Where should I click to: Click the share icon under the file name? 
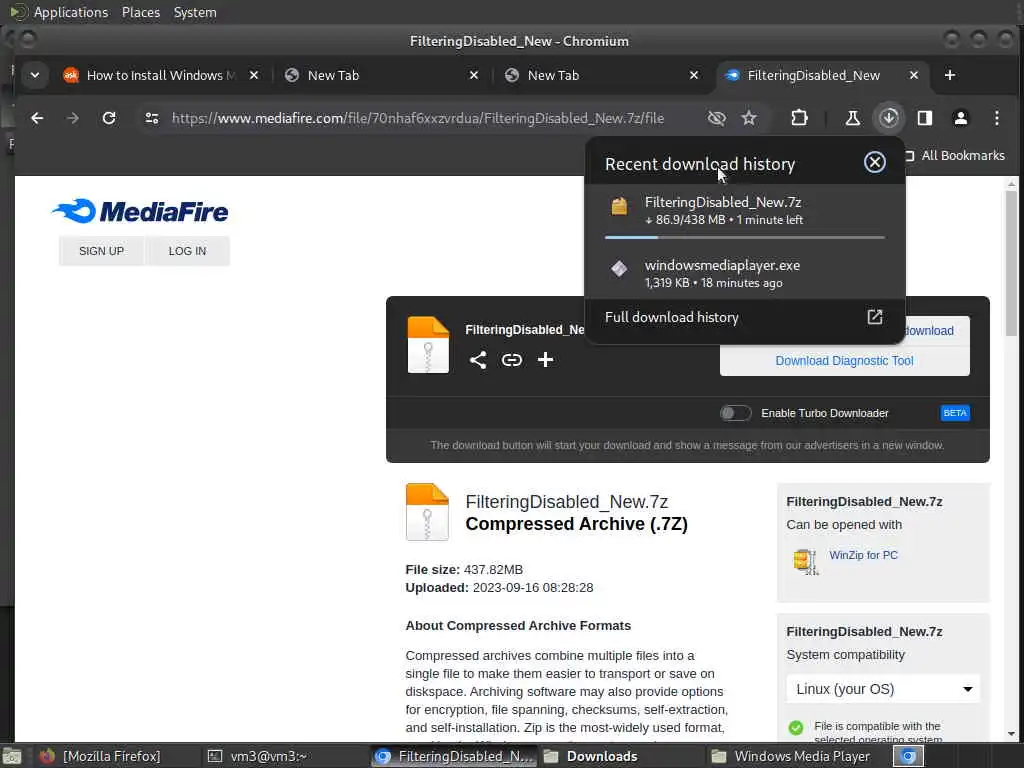(x=478, y=360)
